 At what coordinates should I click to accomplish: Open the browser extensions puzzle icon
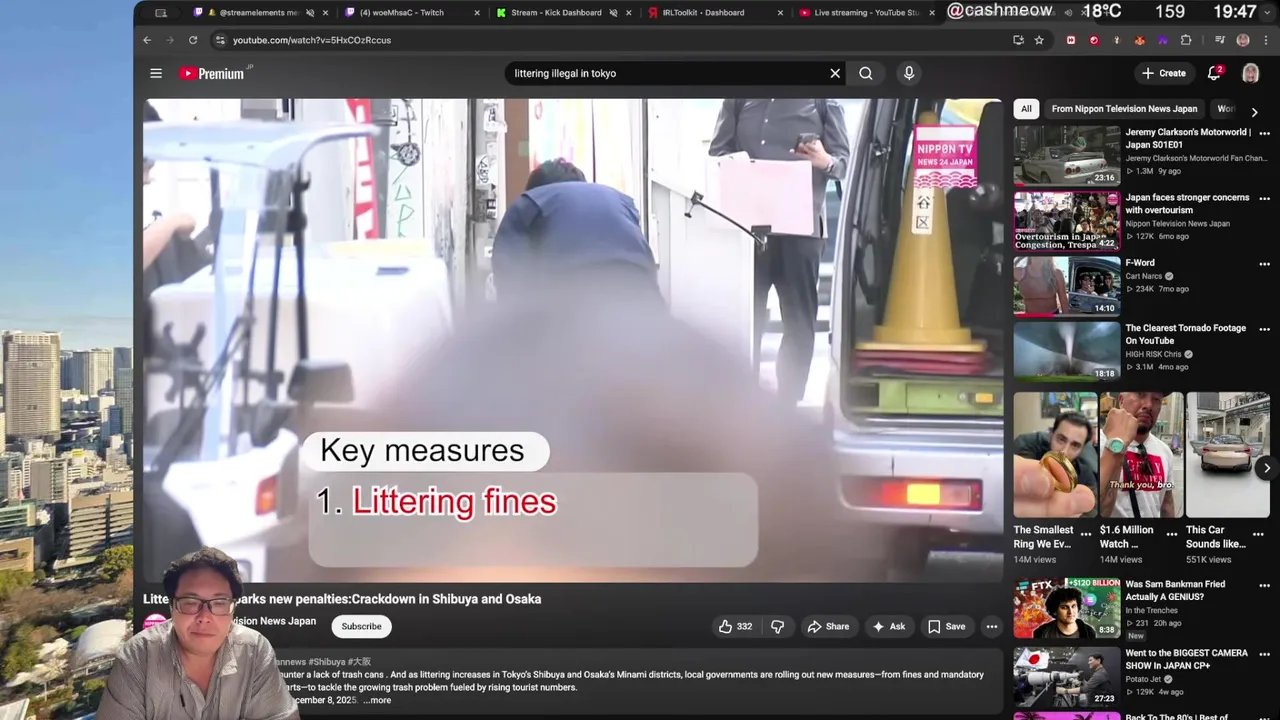[x=1186, y=40]
